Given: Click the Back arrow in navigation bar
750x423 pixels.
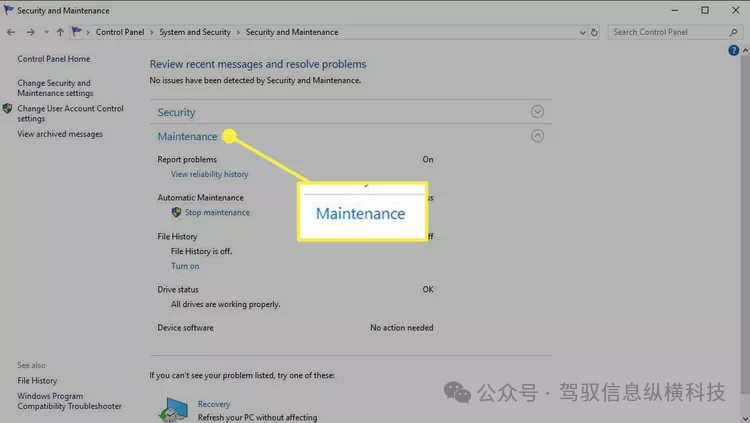Looking at the screenshot, I should point(11,32).
